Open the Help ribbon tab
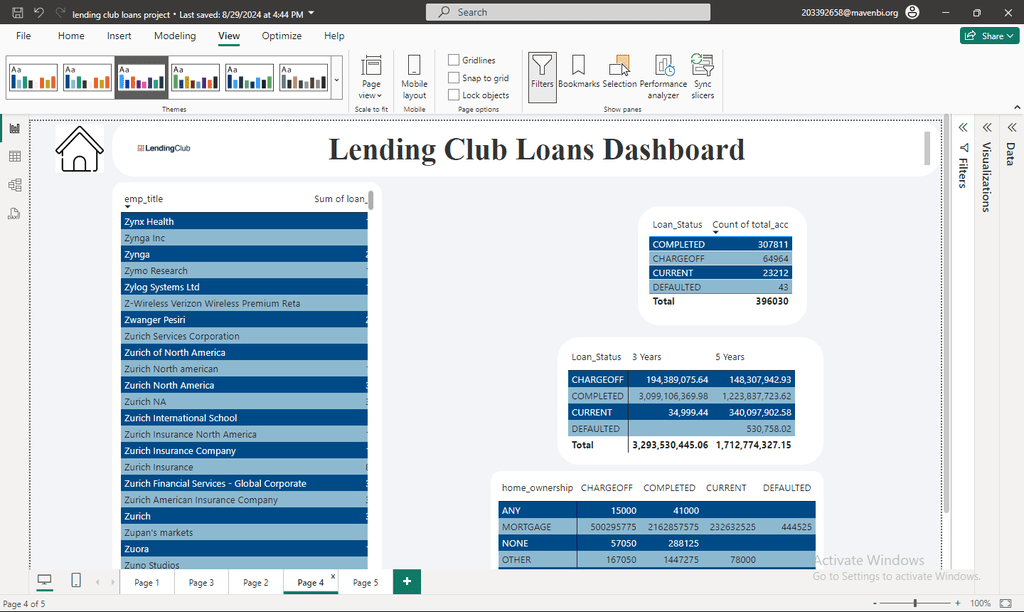This screenshot has height=612, width=1024. (x=334, y=36)
